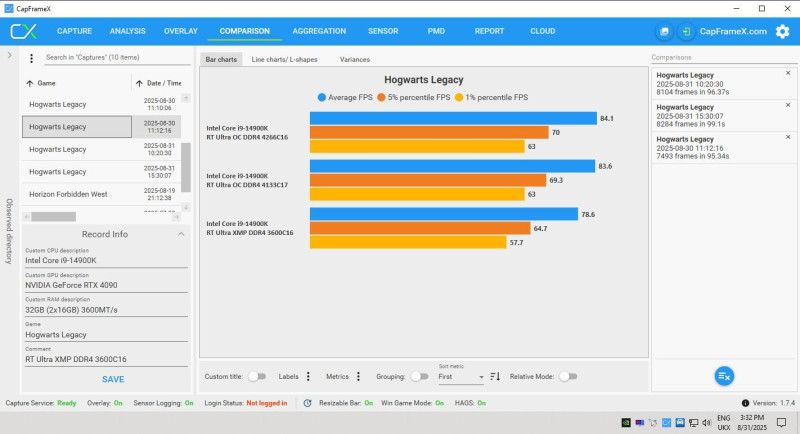This screenshot has width=800, height=434.
Task: Select the Bar charts tab
Action: tap(221, 60)
